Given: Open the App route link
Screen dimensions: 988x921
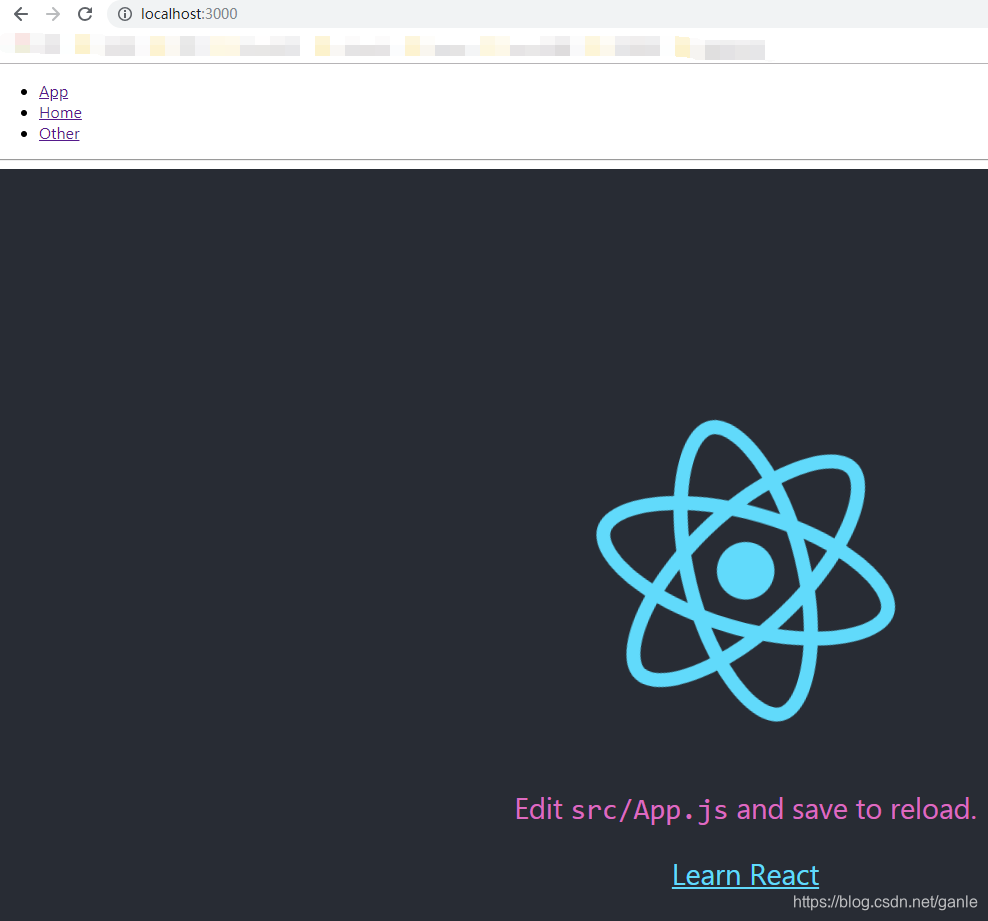Looking at the screenshot, I should click(x=53, y=92).
